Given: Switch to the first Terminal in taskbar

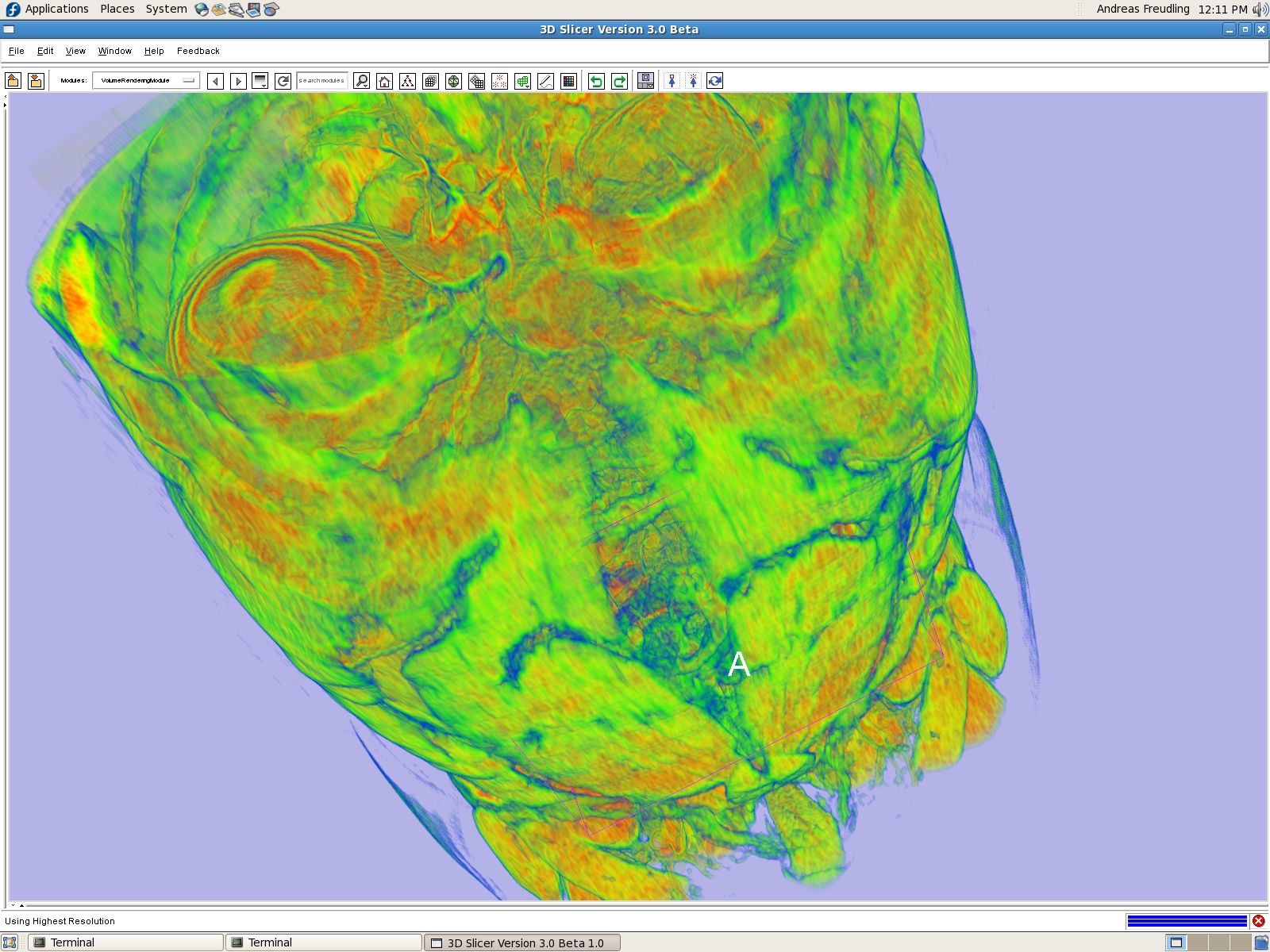Looking at the screenshot, I should (x=125, y=942).
